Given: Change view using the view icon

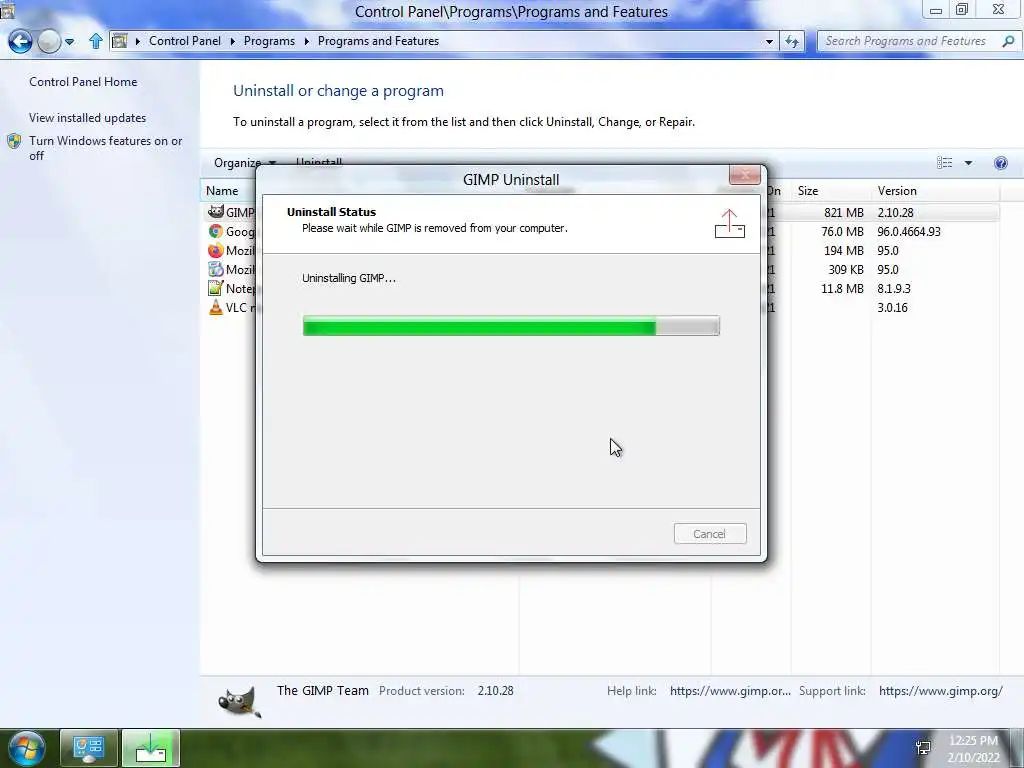Looking at the screenshot, I should [944, 163].
